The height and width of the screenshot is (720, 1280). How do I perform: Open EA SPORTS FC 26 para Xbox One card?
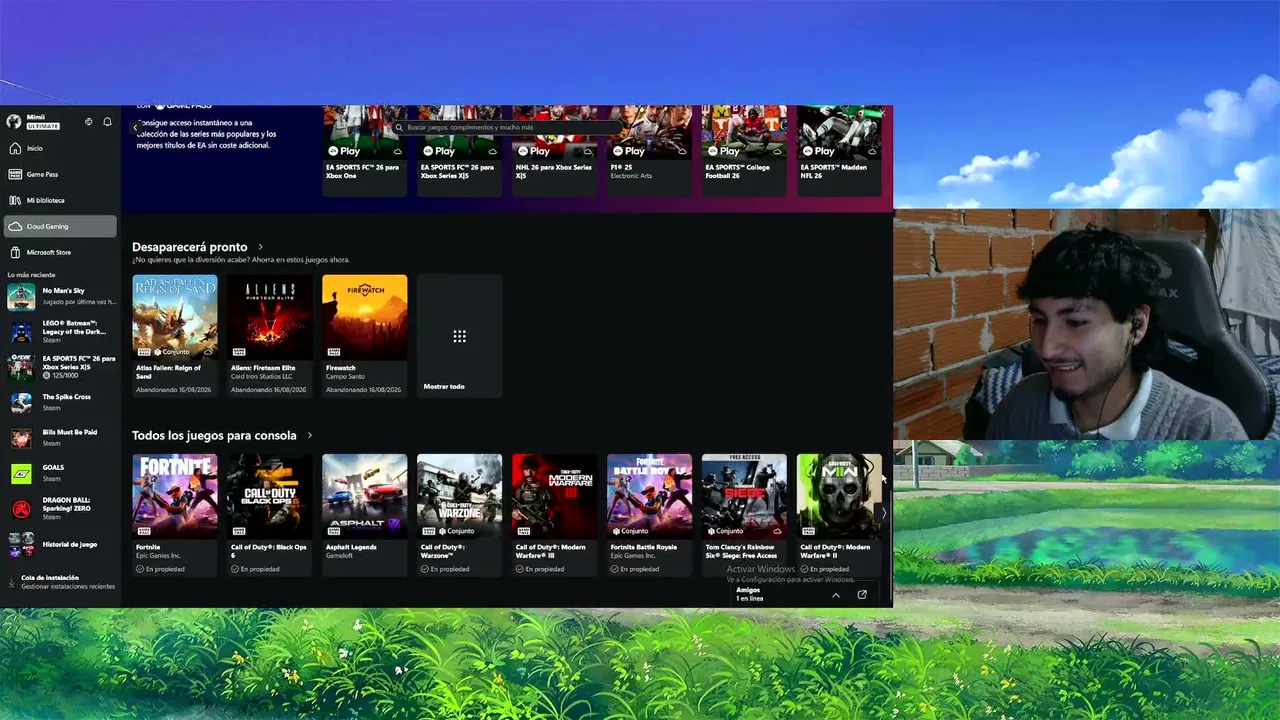point(364,150)
